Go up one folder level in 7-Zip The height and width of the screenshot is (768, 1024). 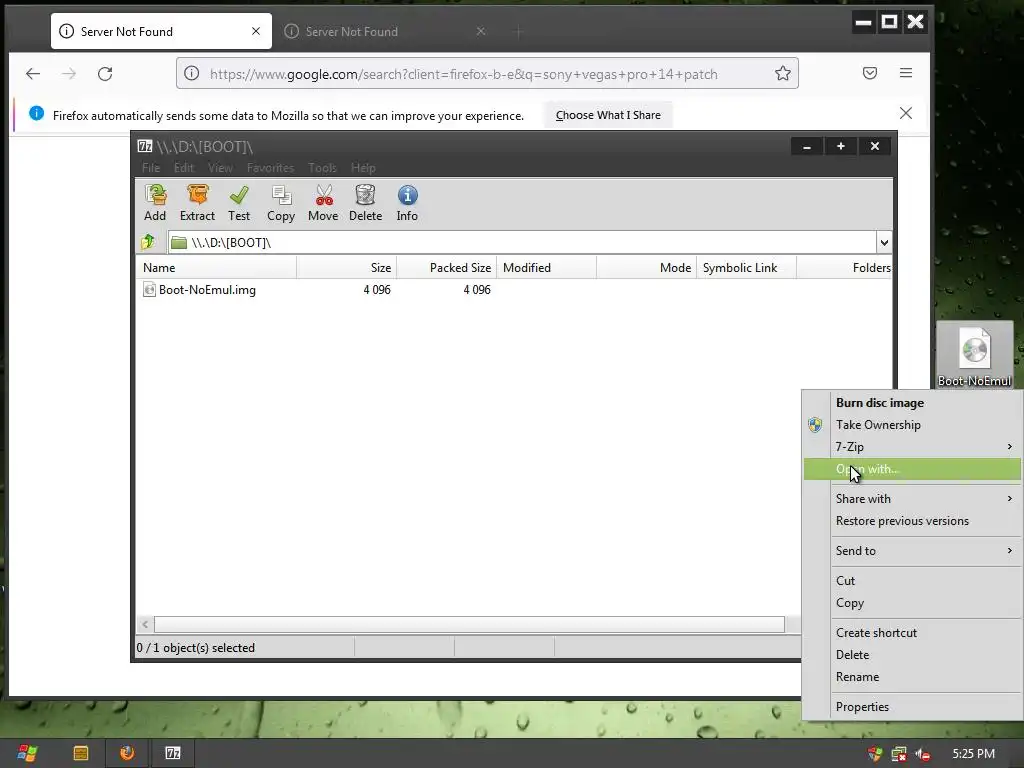tap(148, 242)
